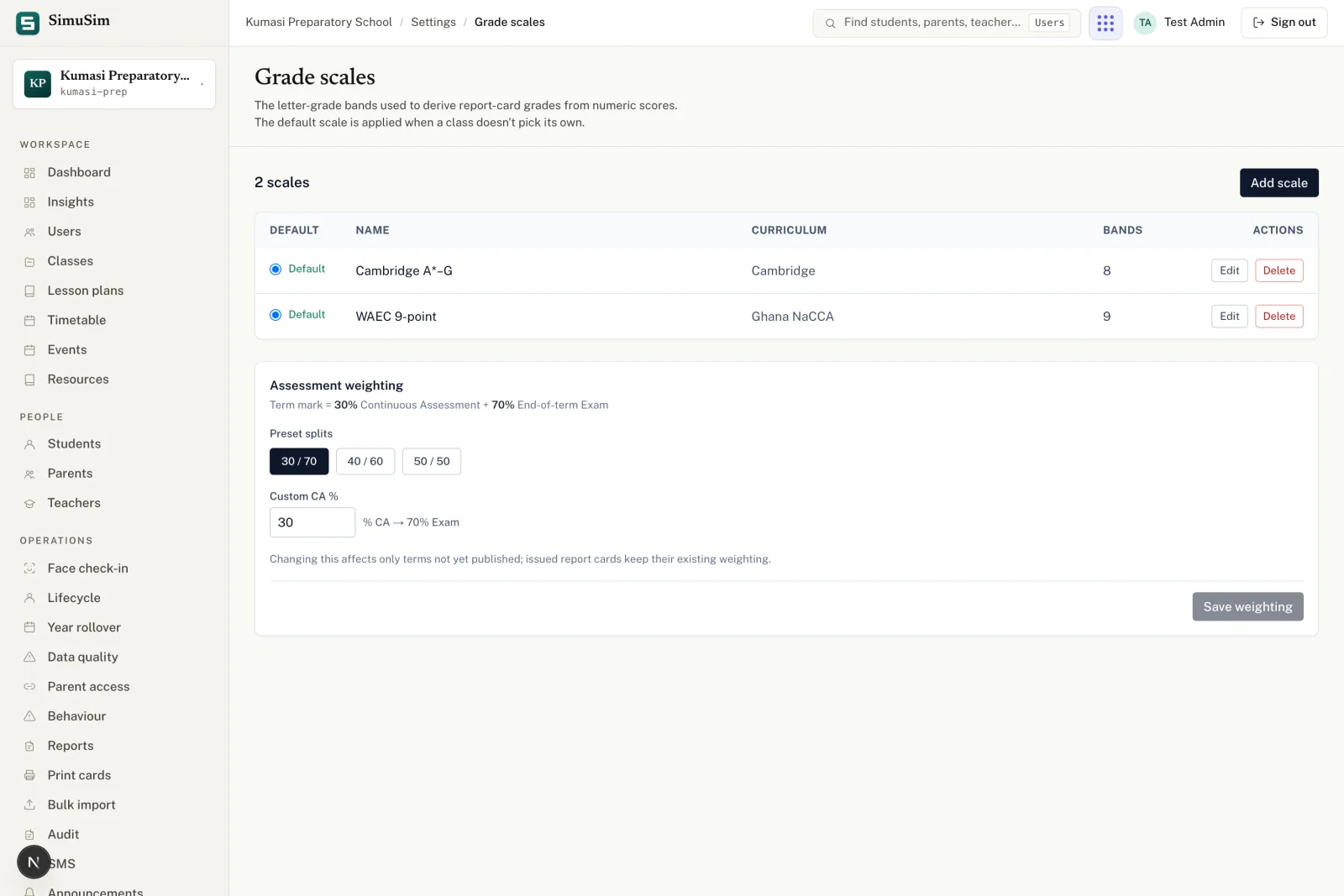Click the Behaviour triangle icon
1344x896 pixels.
coord(29,716)
